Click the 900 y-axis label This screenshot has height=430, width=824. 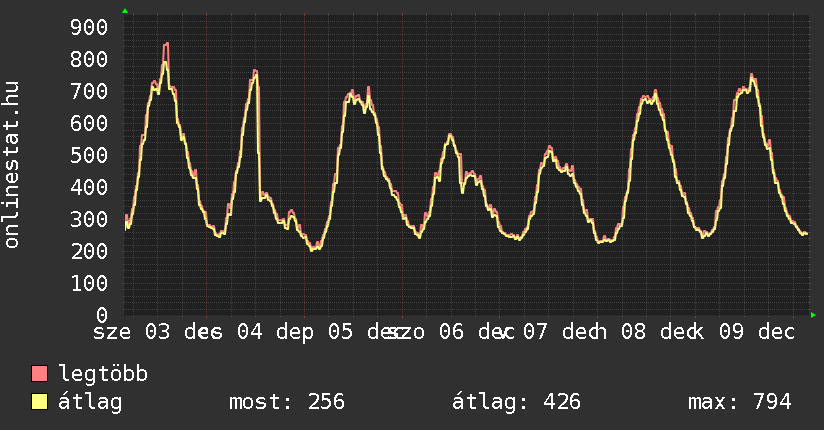[x=90, y=27]
